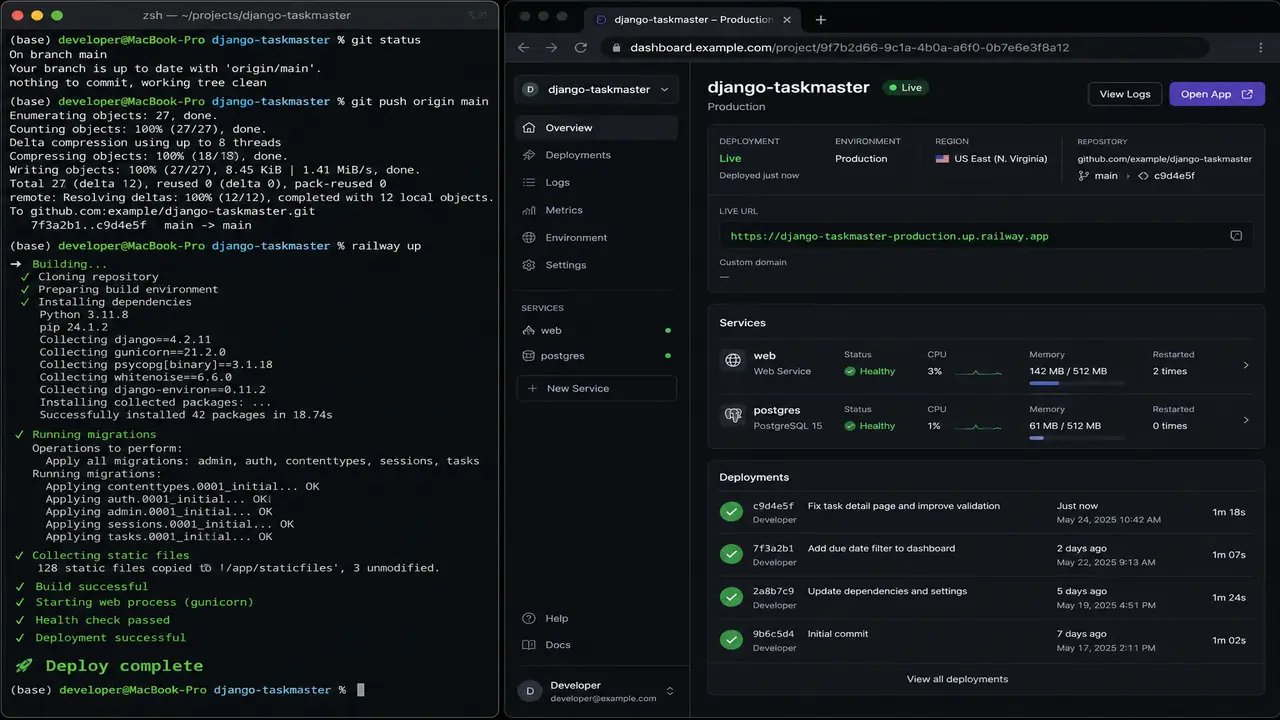Image resolution: width=1280 pixels, height=720 pixels.
Task: Click the success check icon for deployment 7f3a2b1
Action: coord(730,554)
